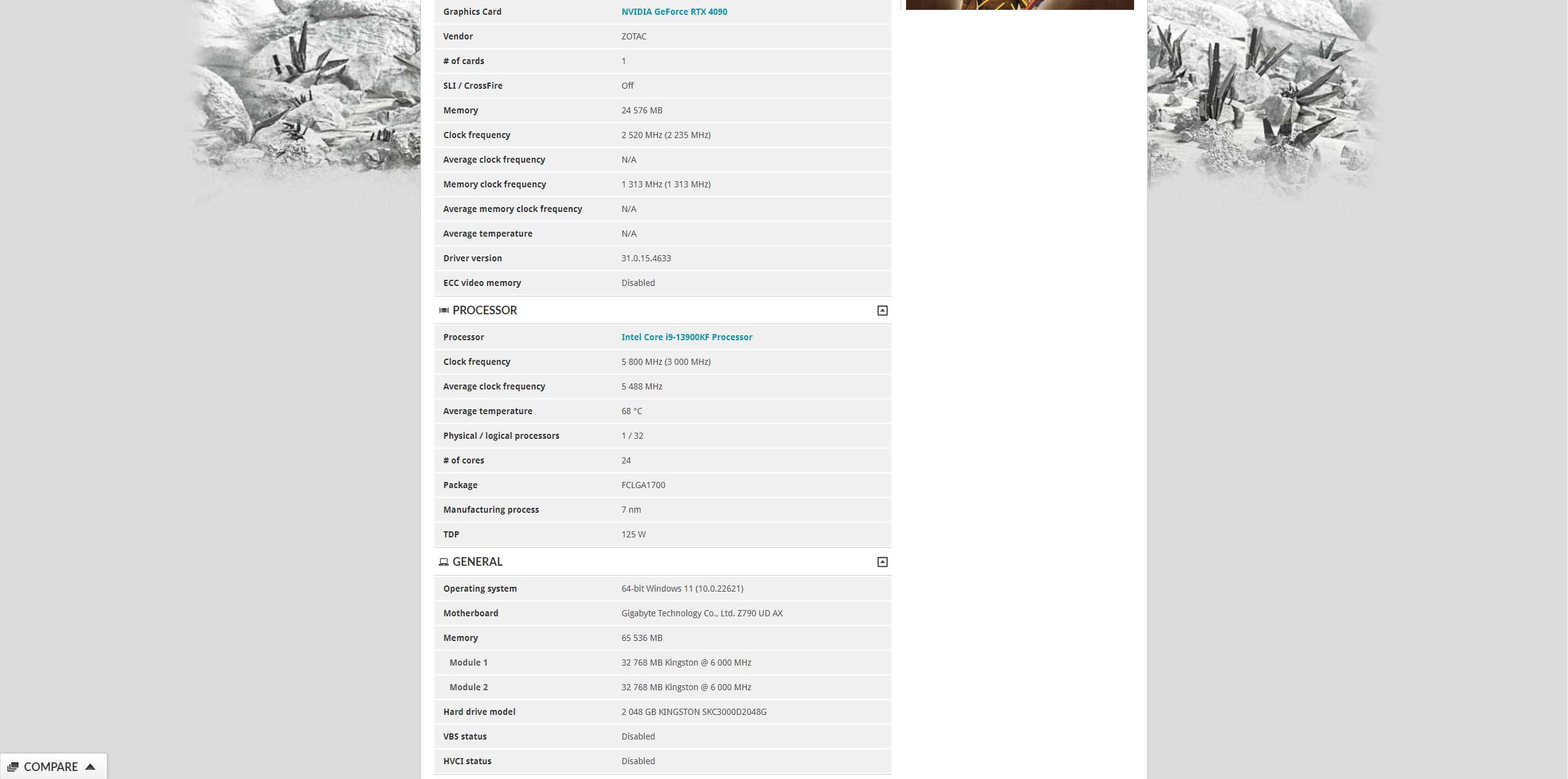
Task: Select the graphics Memory value 24 576 MB
Action: click(x=642, y=110)
